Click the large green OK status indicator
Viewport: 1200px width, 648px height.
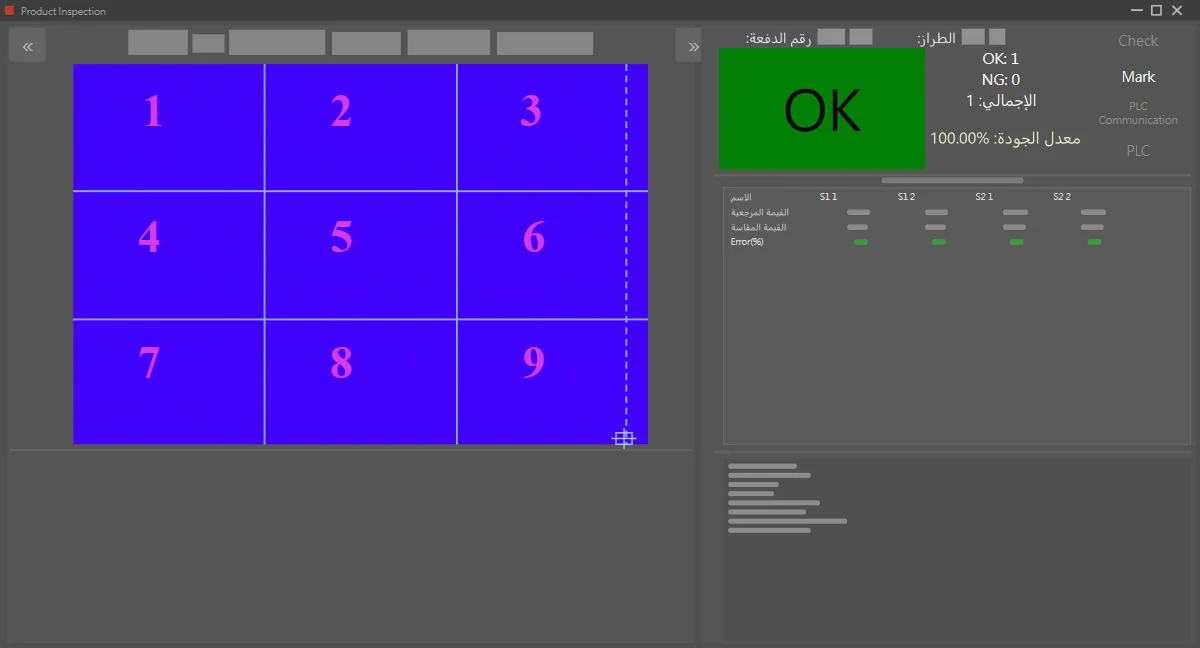coord(822,109)
